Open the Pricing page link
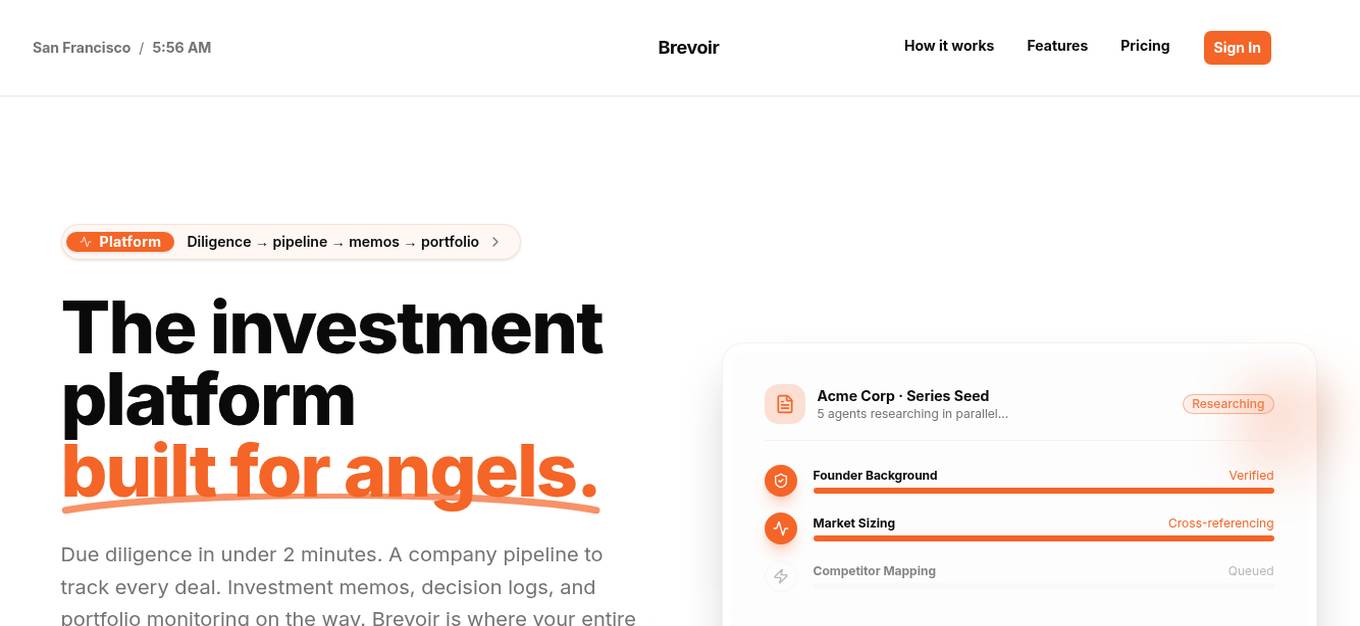Image resolution: width=1360 pixels, height=626 pixels. click(1145, 45)
